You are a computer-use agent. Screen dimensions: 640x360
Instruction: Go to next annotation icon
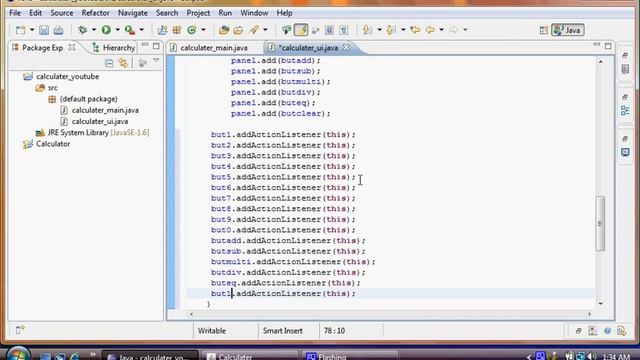[x=367, y=30]
